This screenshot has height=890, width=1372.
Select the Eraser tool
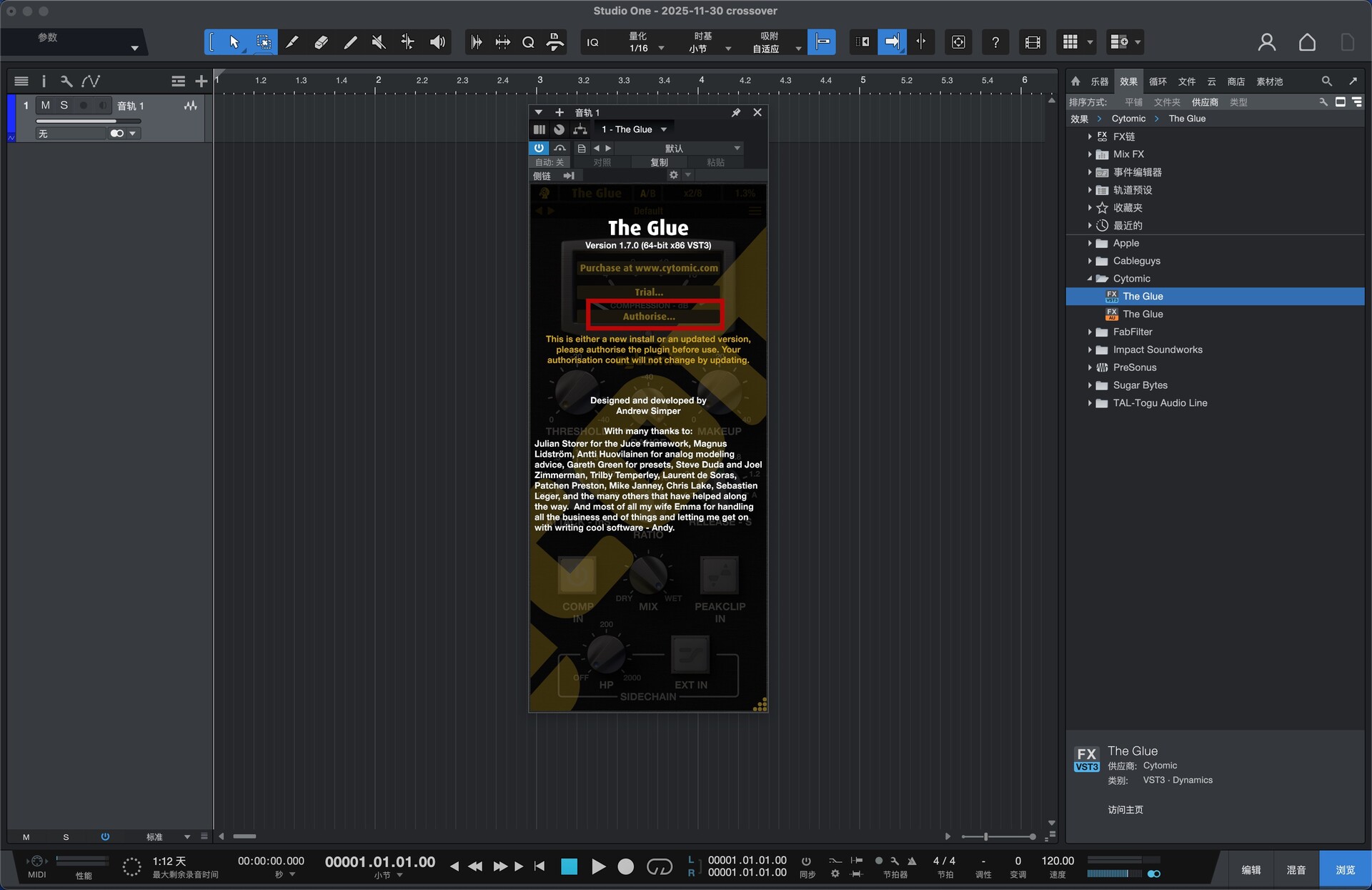(x=321, y=42)
